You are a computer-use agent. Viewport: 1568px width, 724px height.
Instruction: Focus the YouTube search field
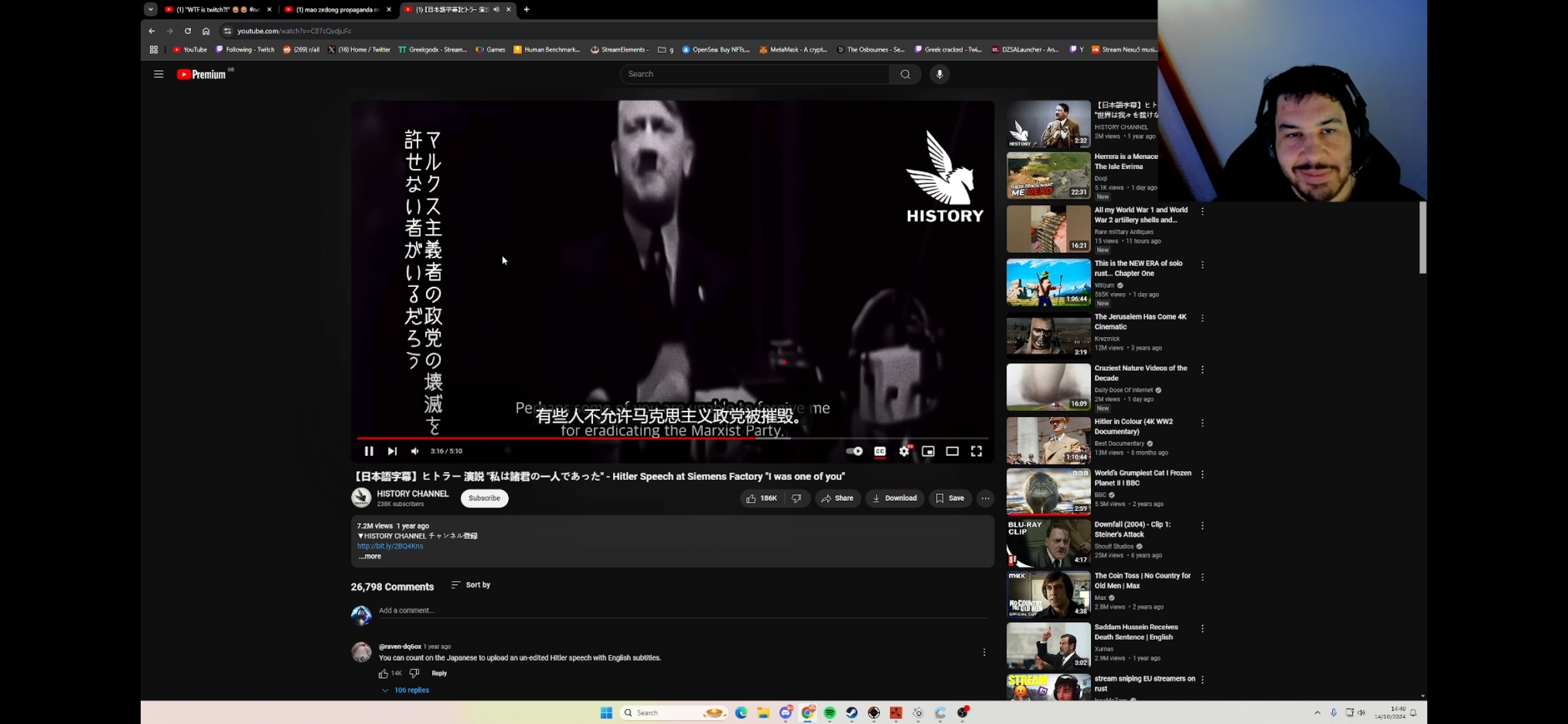coord(755,74)
